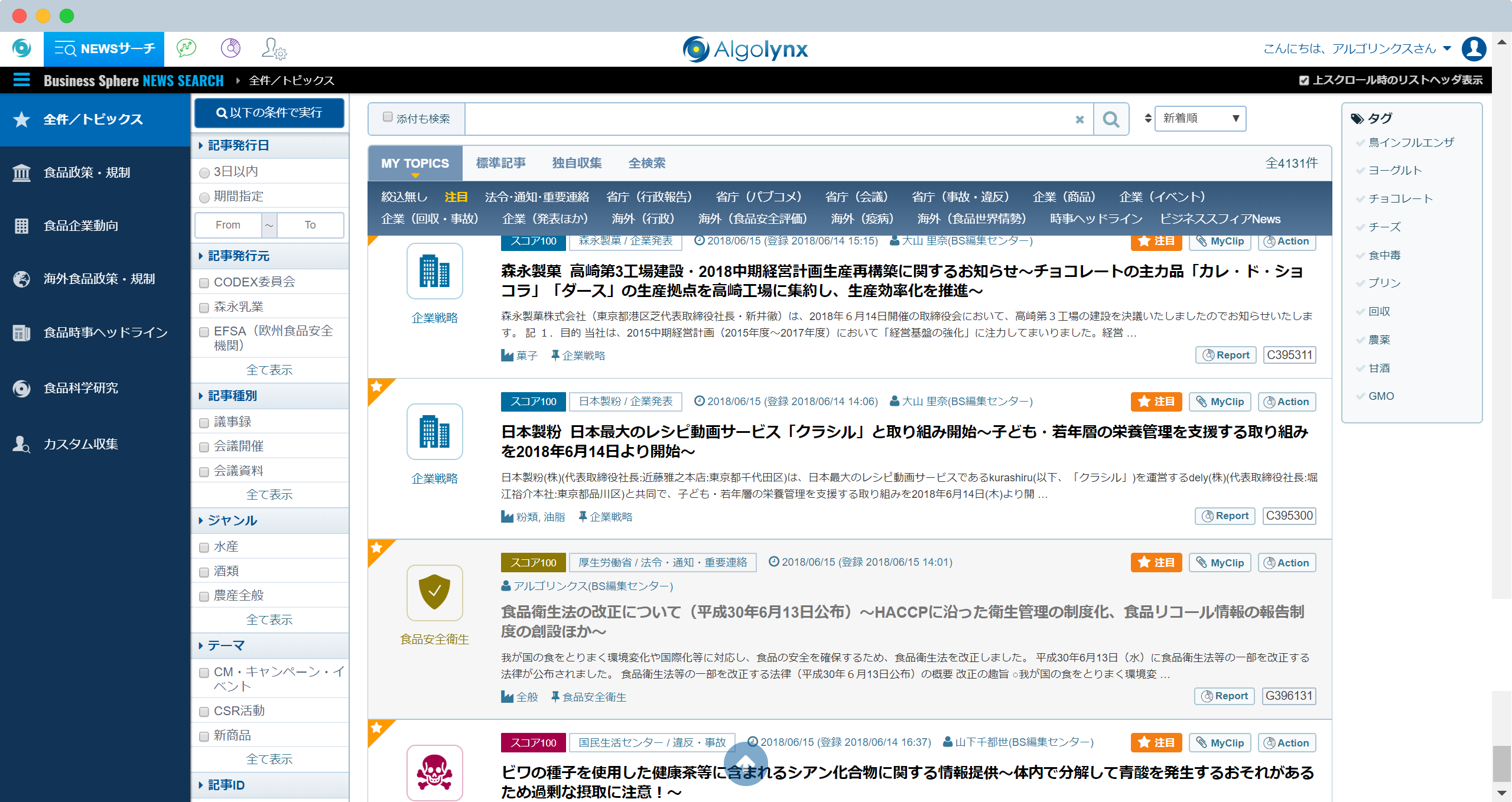Click Action on the 厚生労働省 article
Viewport: 1512px width, 802px height.
pos(1286,563)
